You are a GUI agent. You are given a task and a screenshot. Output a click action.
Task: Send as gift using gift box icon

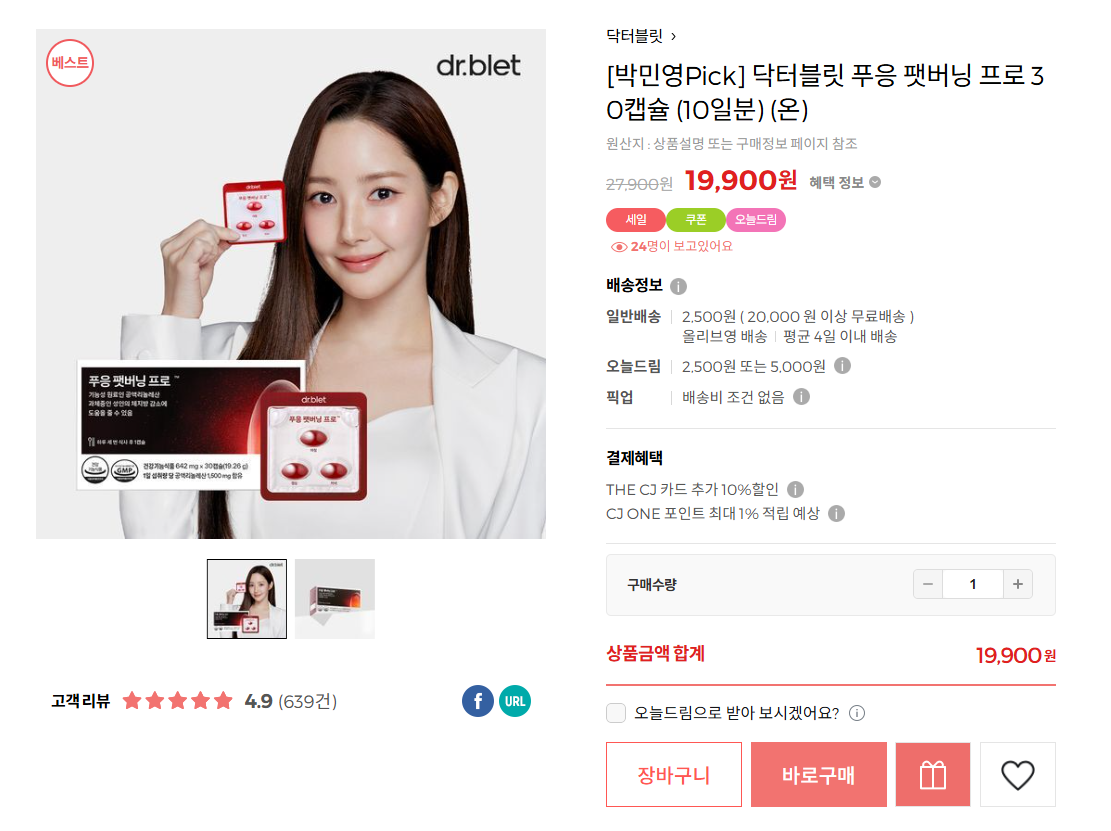(932, 774)
